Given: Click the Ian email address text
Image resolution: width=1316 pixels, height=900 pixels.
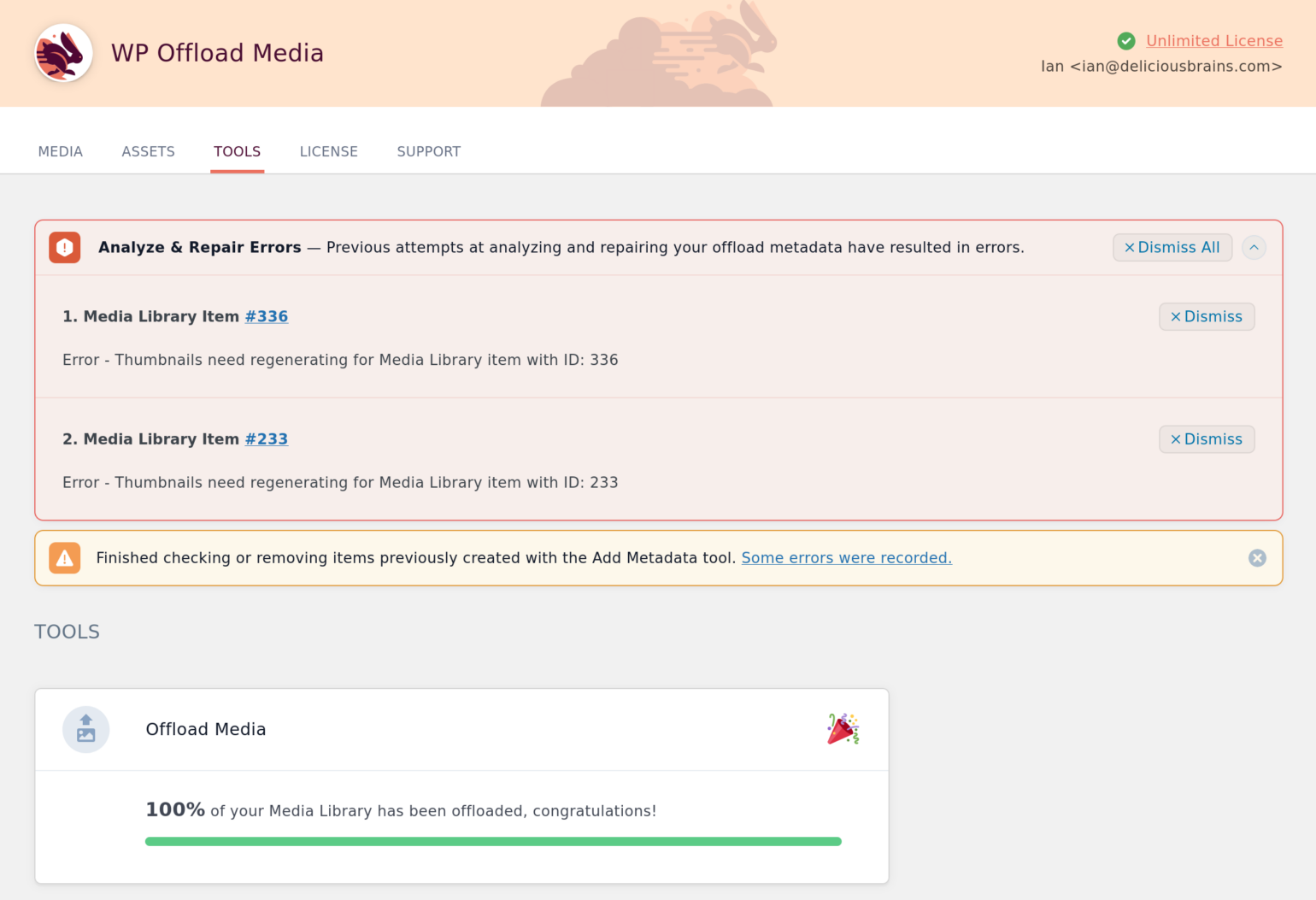Looking at the screenshot, I should 1161,67.
